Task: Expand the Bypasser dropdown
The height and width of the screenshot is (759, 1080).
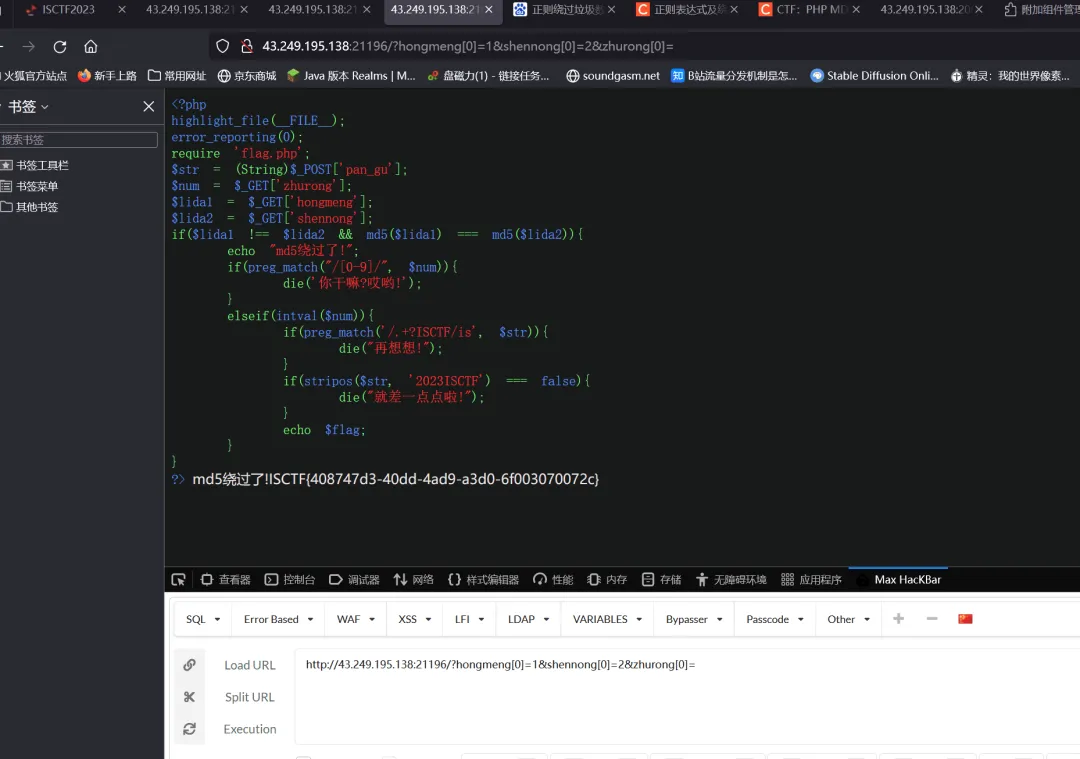Action: 694,619
